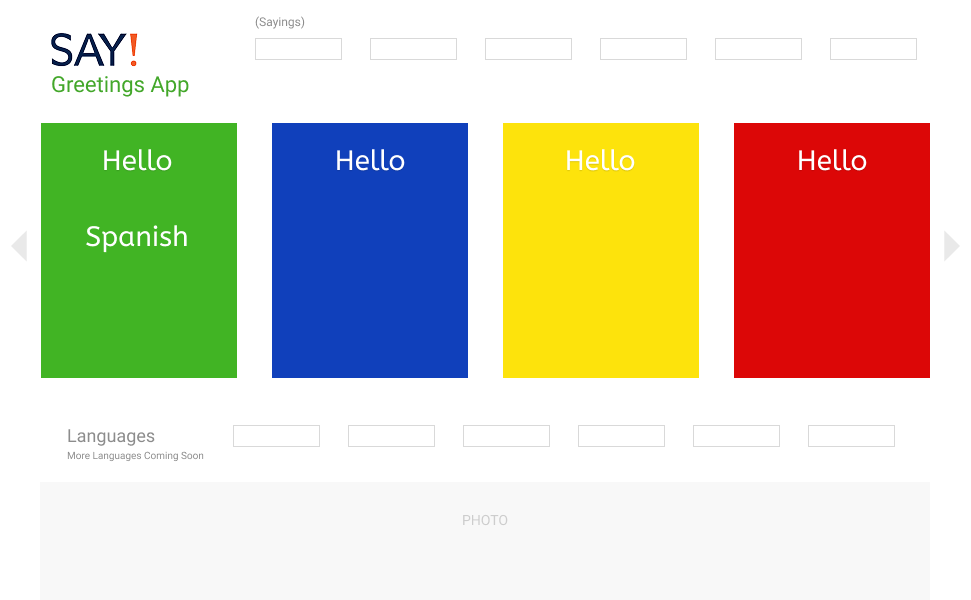Click the second Sayings placeholder box
Viewport: 971px width, 600px height.
tap(413, 49)
